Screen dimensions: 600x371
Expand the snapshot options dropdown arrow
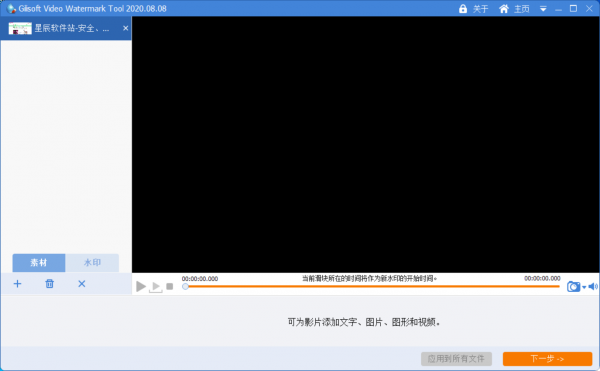coord(584,287)
